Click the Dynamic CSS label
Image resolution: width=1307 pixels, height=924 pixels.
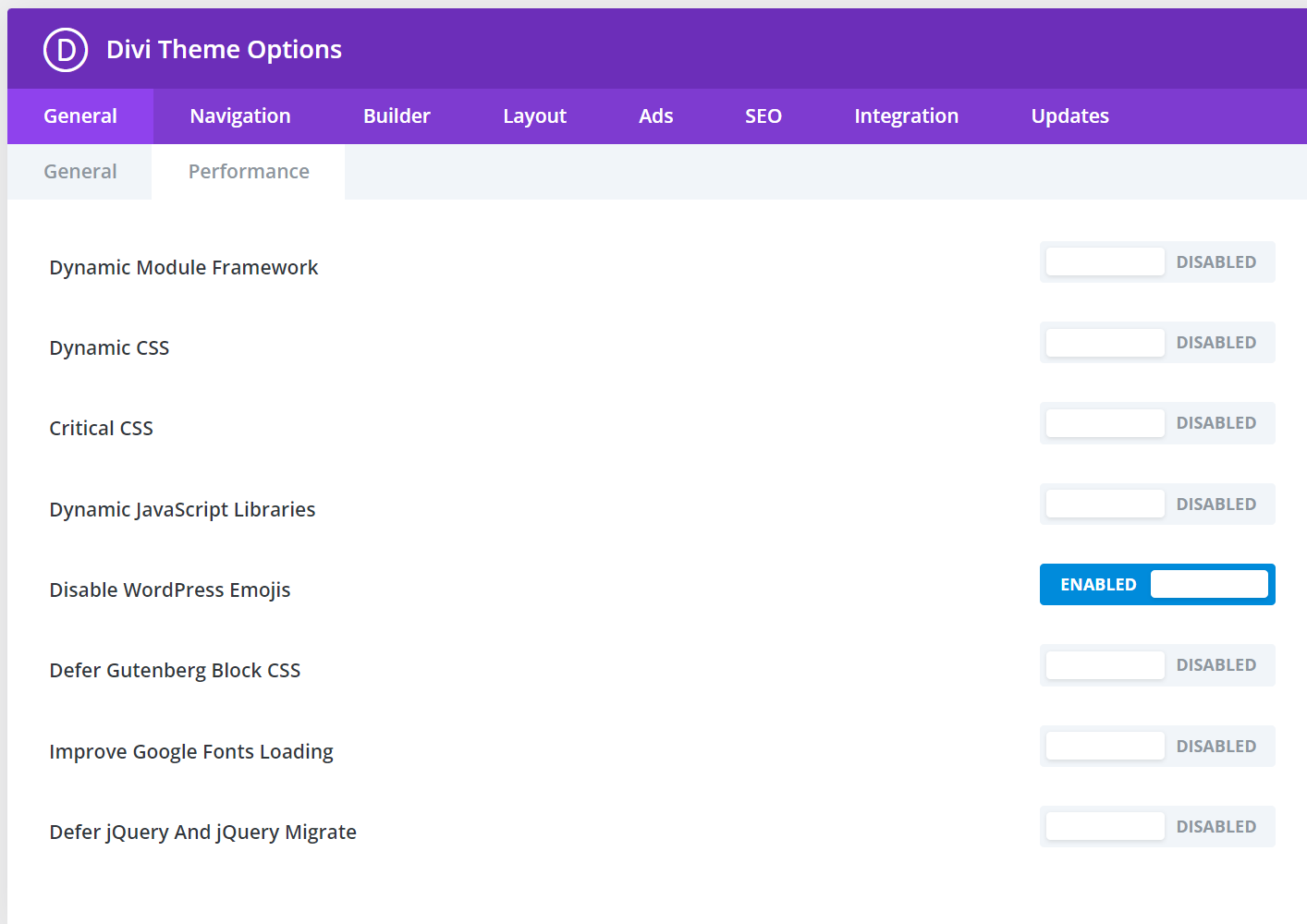[x=109, y=348]
